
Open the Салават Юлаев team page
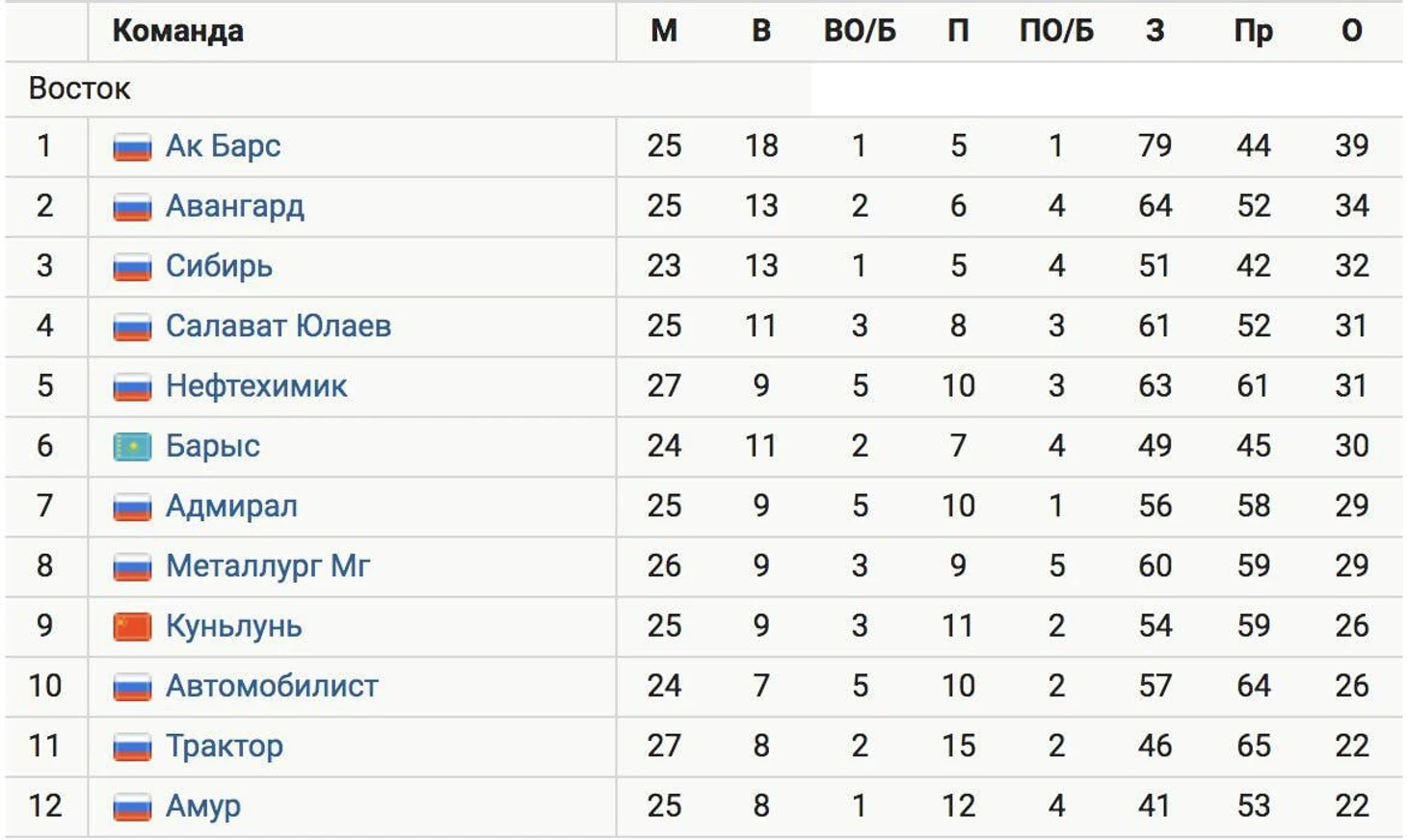[279, 326]
